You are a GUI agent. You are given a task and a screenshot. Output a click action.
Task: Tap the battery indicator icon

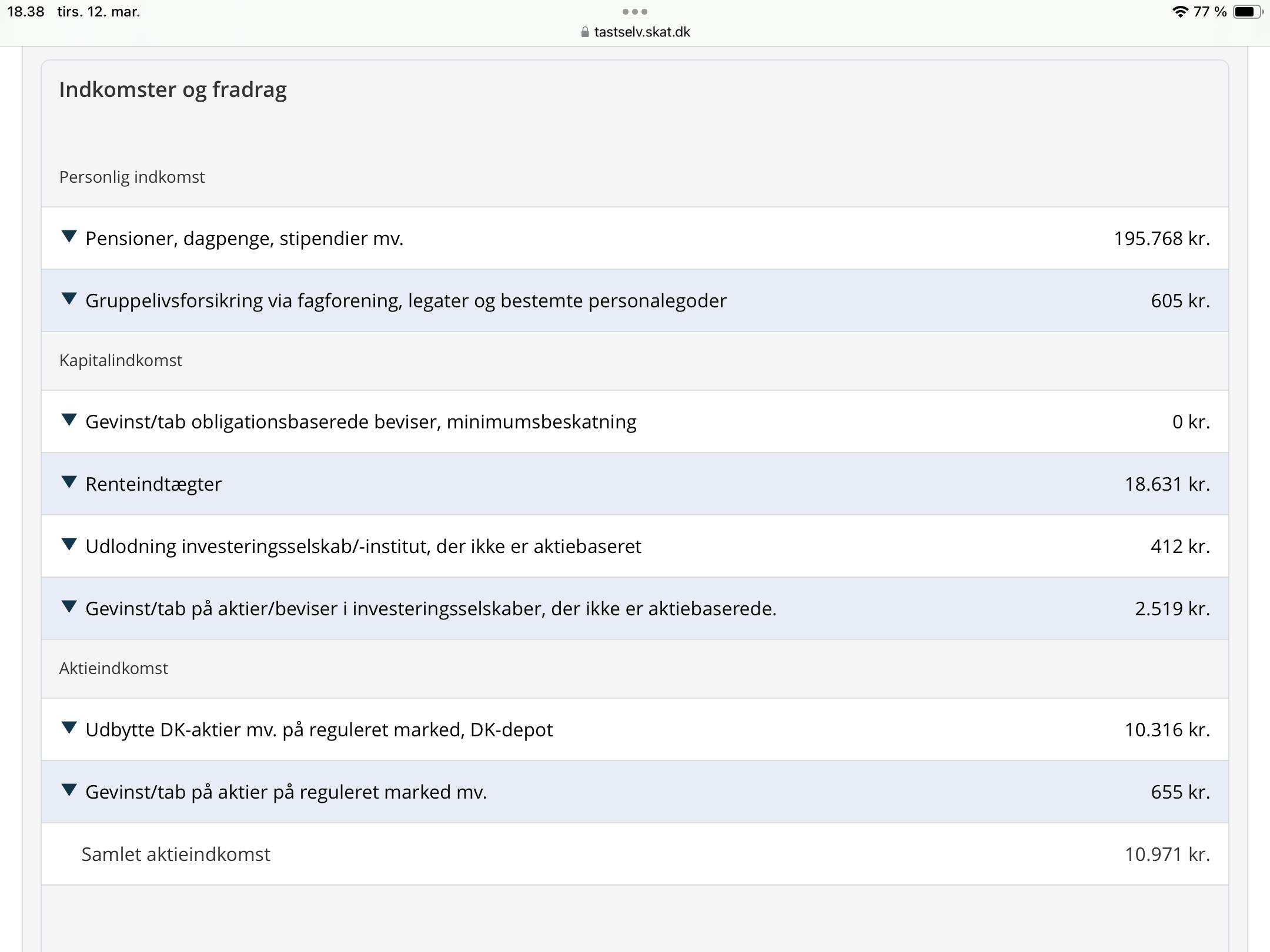pos(1246,12)
